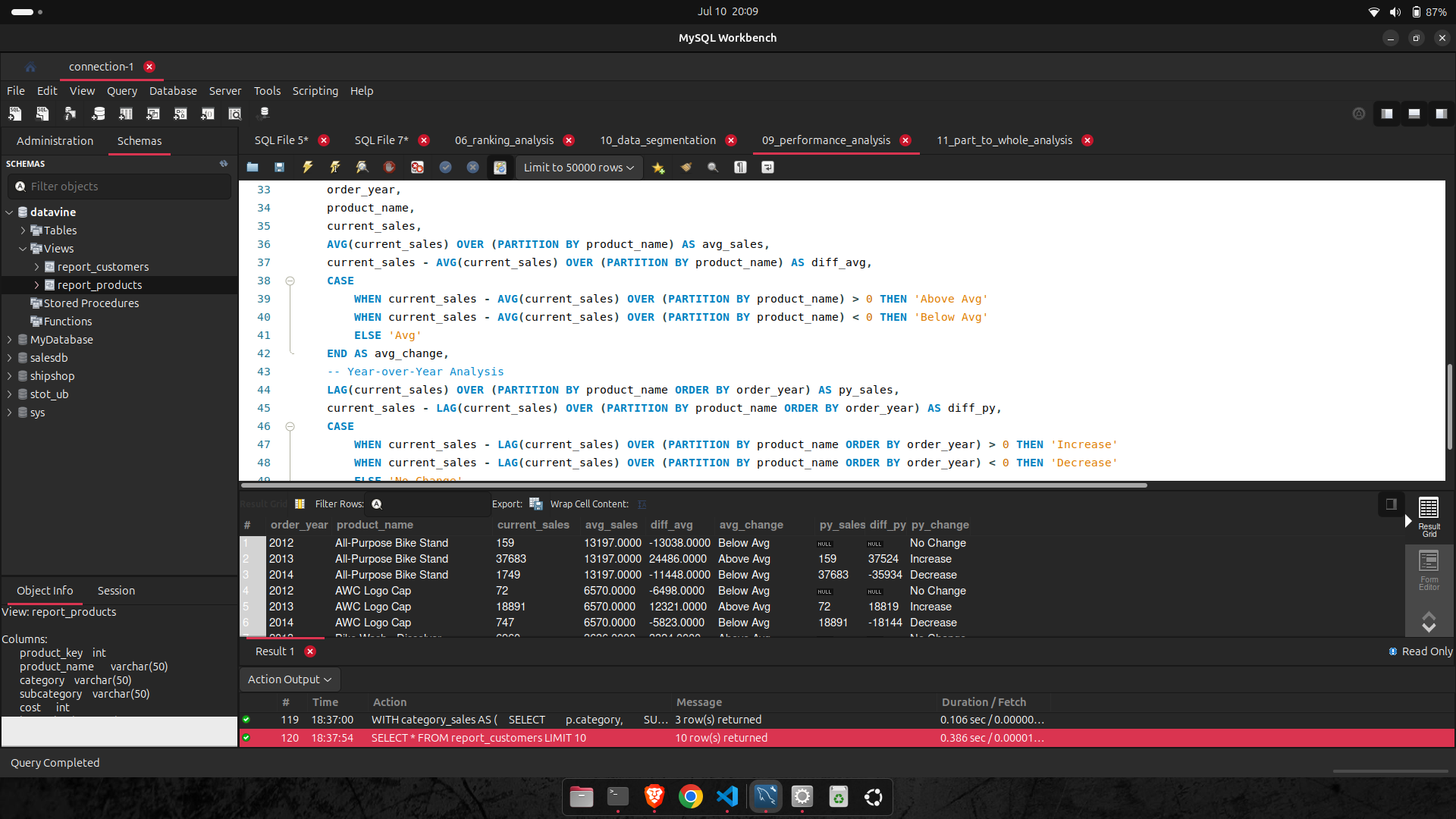1456x819 pixels.
Task: Show next result view options arrow
Action: (x=1429, y=628)
